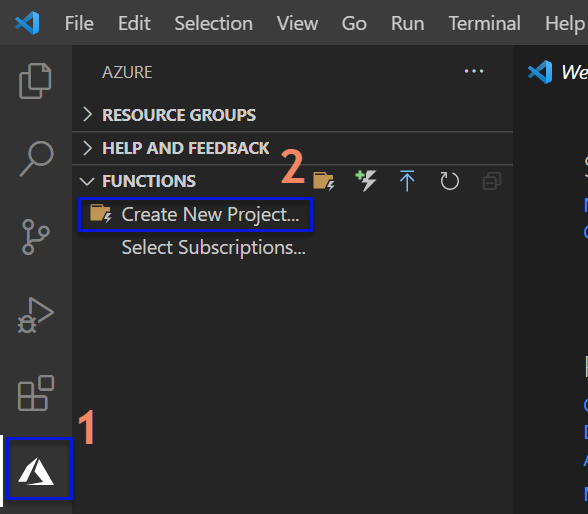Open the Azure view in activity bar

(x=36, y=471)
